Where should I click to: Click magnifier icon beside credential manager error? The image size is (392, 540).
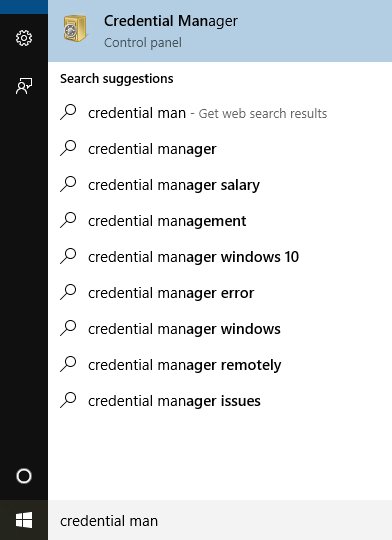[x=68, y=292]
